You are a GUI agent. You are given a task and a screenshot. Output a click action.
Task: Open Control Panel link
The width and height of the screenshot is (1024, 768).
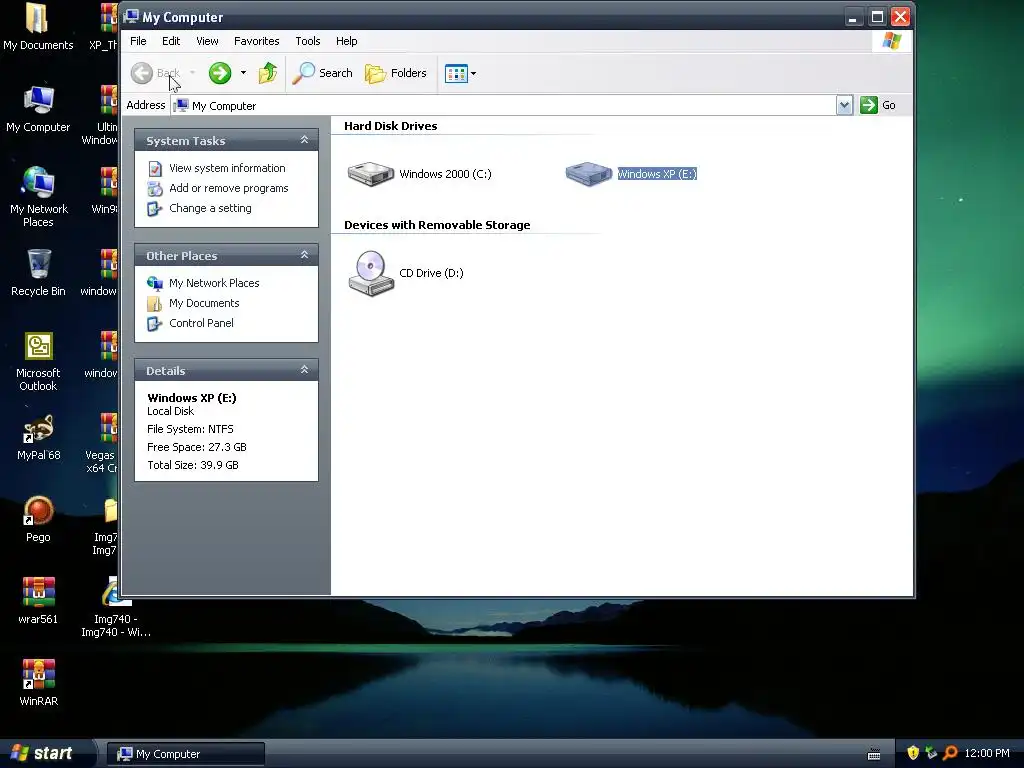pos(201,323)
